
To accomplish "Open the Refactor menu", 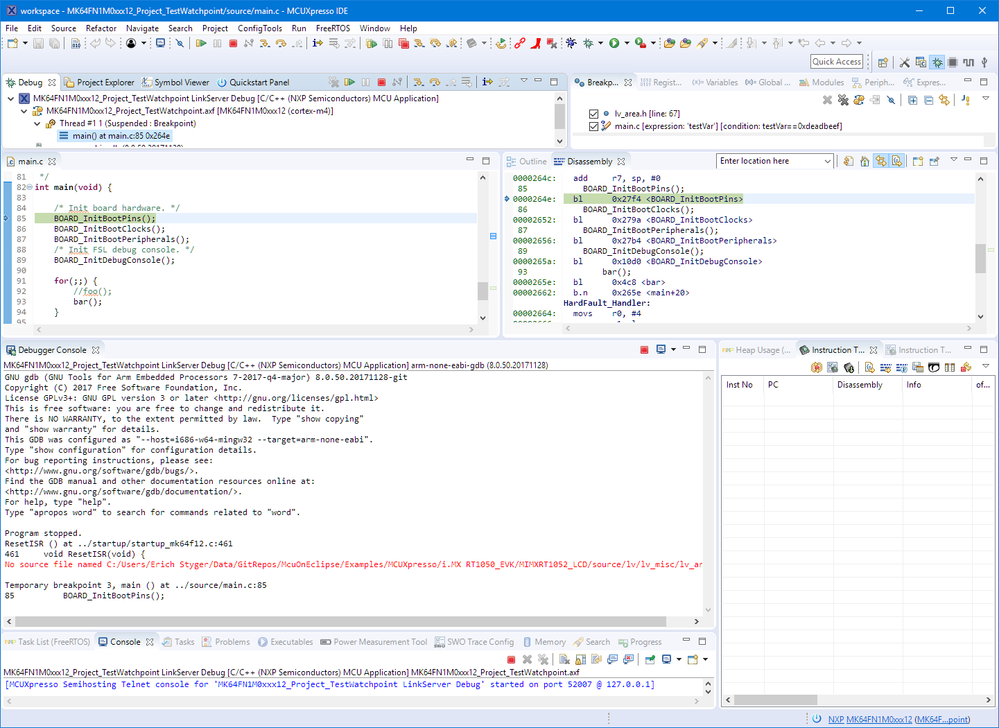I will point(101,28).
